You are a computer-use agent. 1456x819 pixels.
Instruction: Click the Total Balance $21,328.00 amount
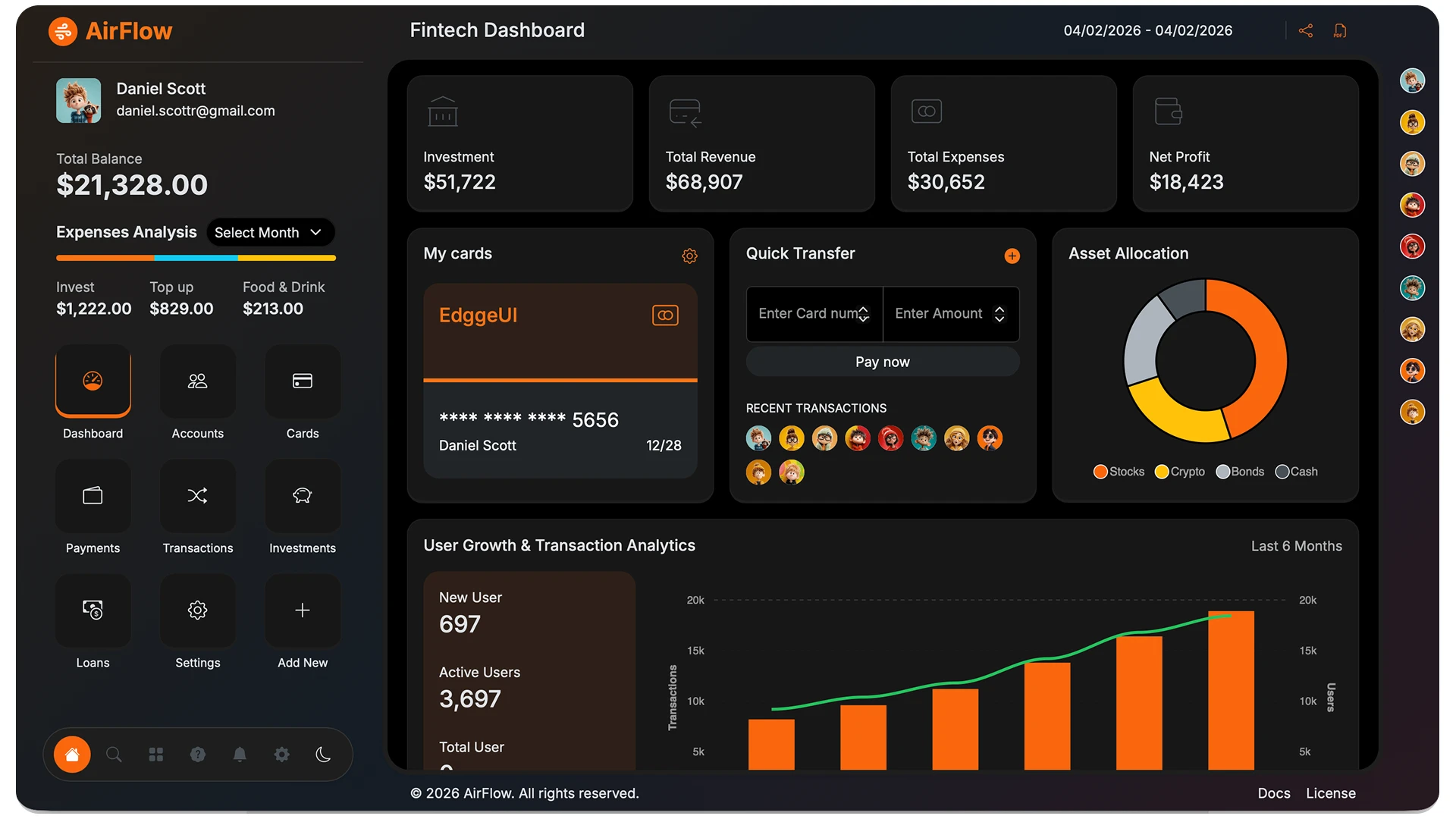pos(132,185)
